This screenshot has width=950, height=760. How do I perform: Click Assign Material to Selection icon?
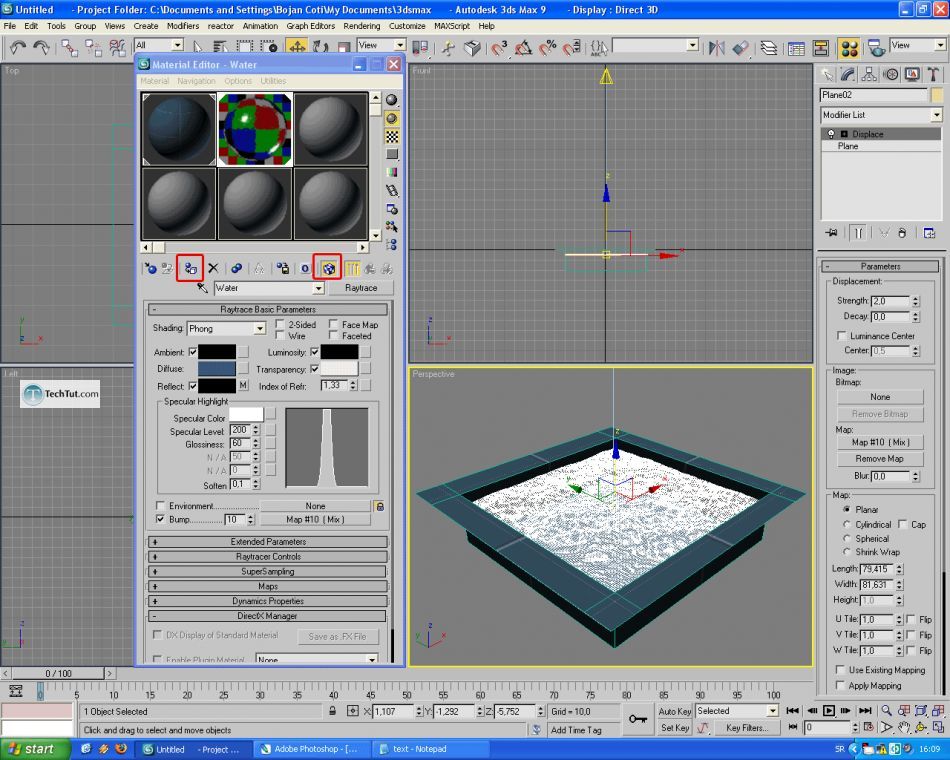(x=190, y=268)
